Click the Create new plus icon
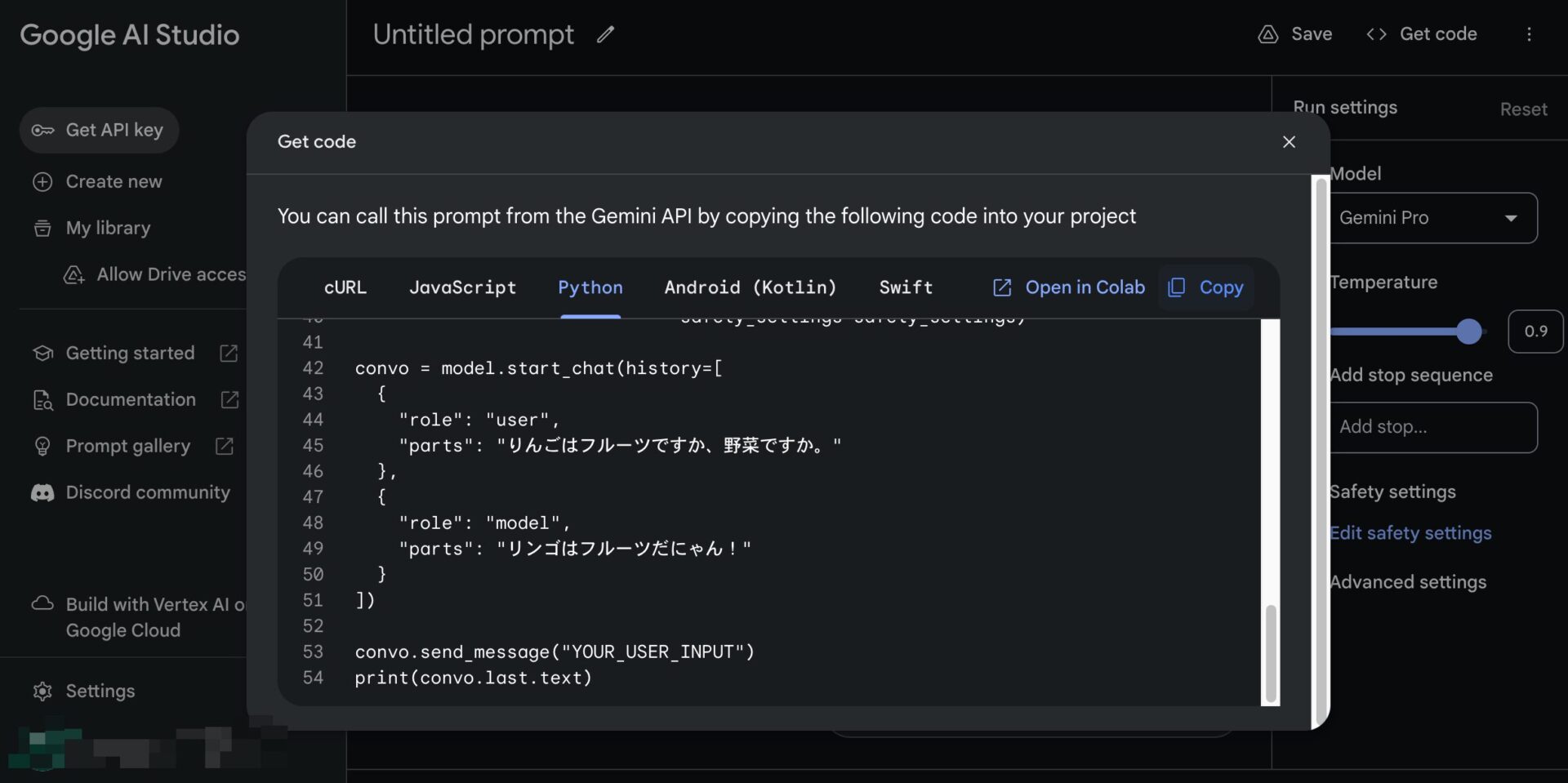Viewport: 1568px width, 783px height. [x=42, y=181]
